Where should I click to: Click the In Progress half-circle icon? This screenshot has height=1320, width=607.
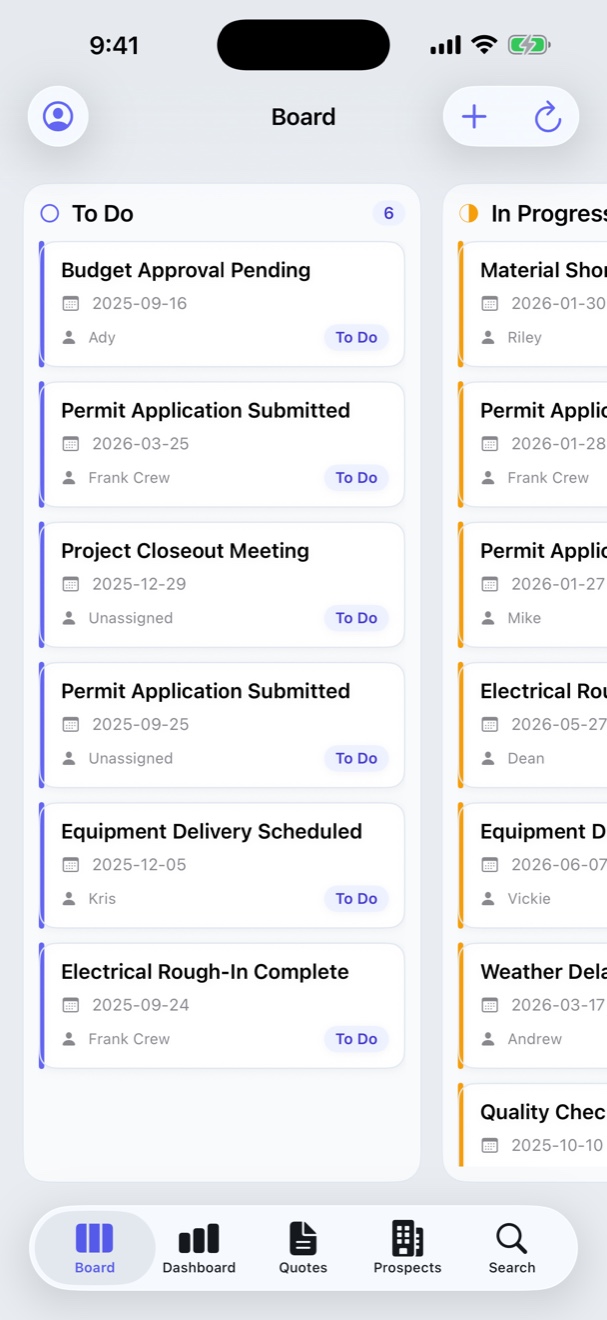click(x=468, y=213)
